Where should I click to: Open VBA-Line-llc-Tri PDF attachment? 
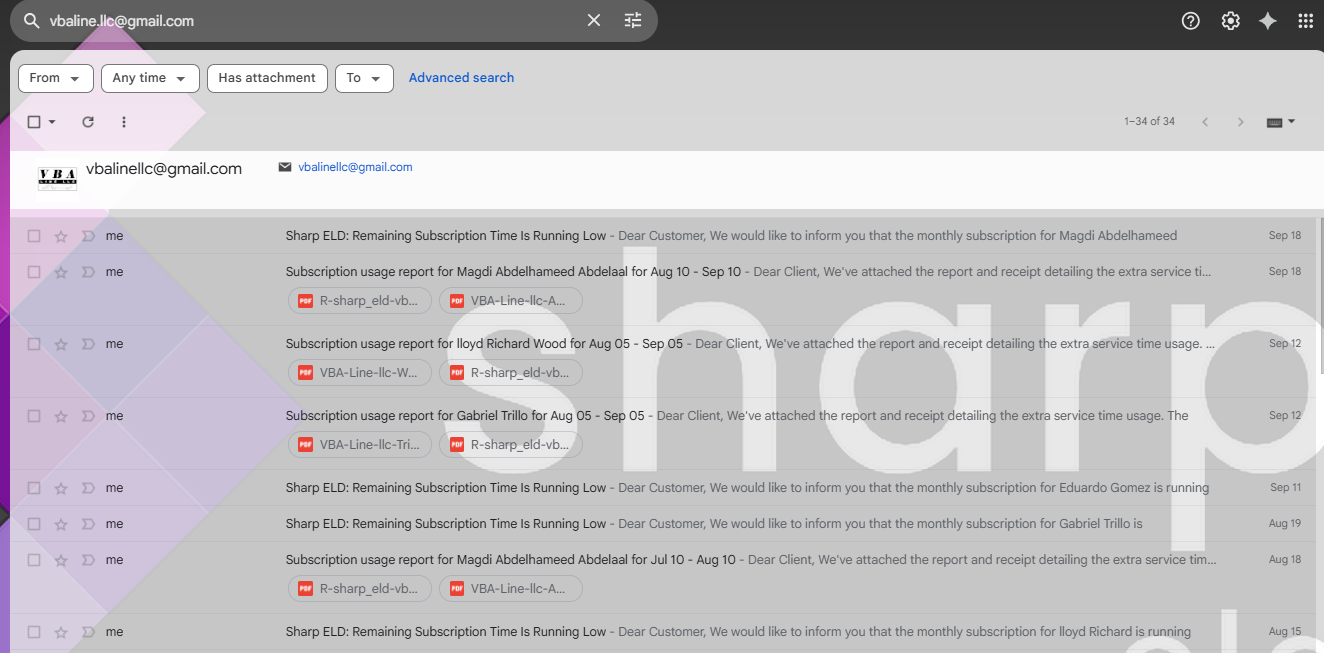pyautogui.click(x=360, y=445)
